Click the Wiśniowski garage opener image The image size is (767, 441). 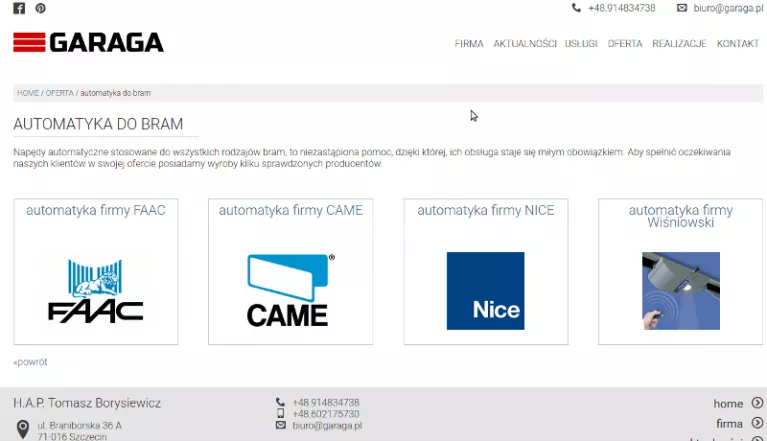(x=680, y=291)
